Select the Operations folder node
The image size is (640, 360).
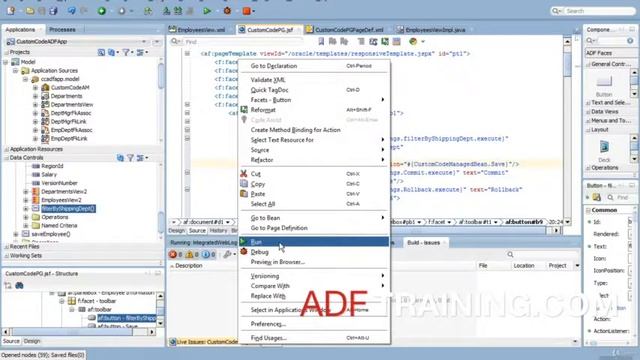(55, 217)
